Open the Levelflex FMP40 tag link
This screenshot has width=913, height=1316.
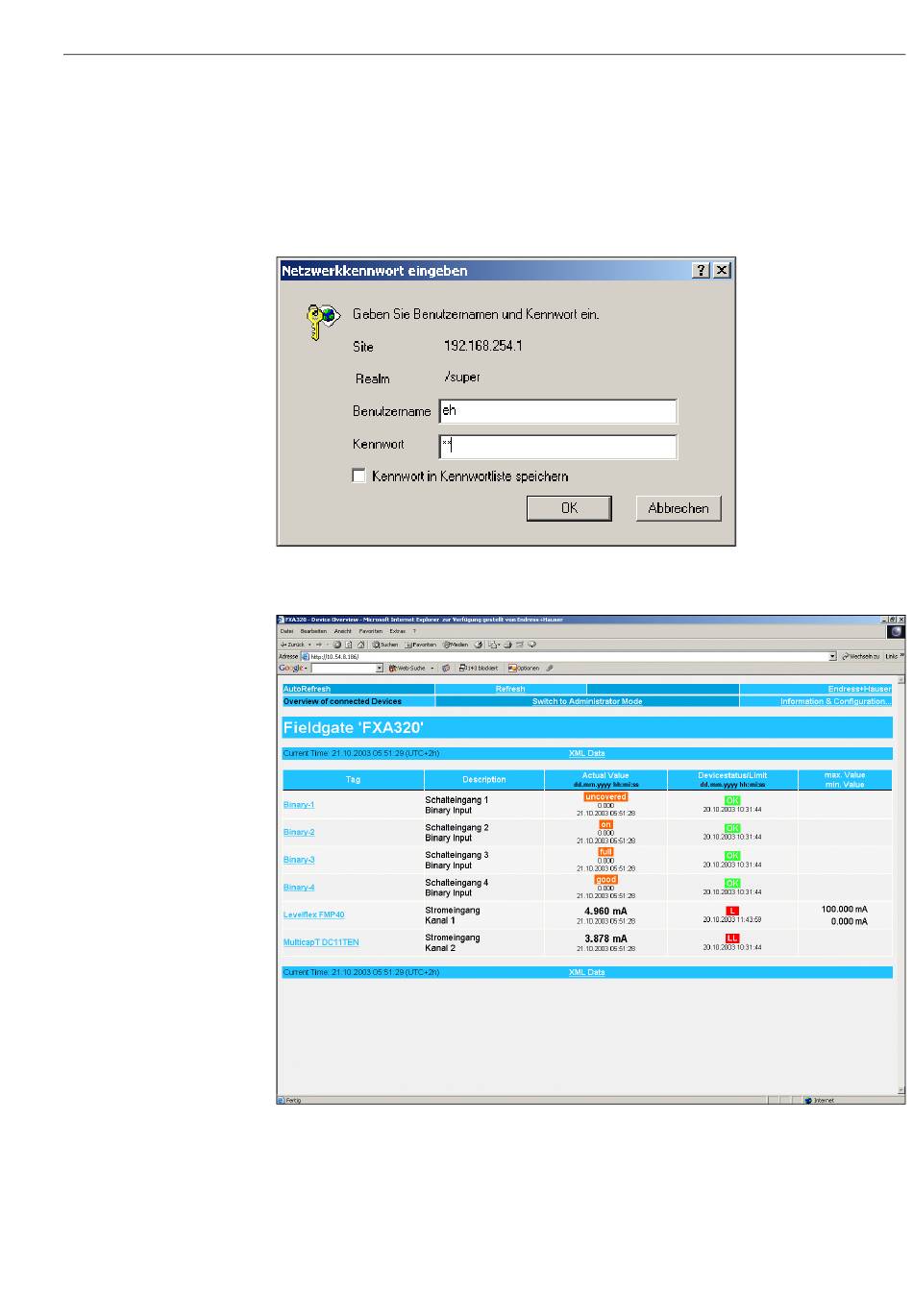314,915
